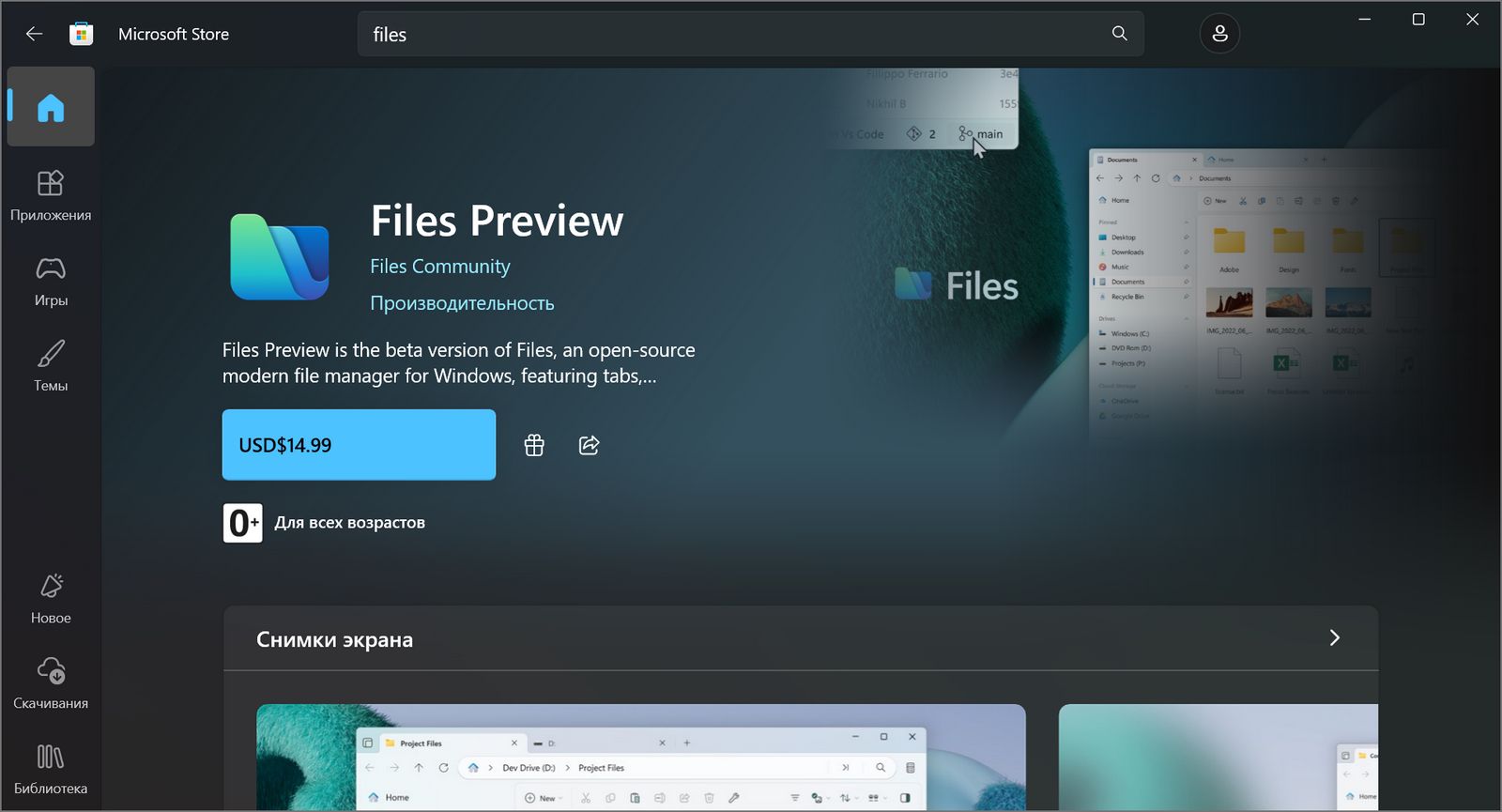Open the second screenshot thumbnail
Viewport: 1502px width, 812px height.
(1218, 757)
